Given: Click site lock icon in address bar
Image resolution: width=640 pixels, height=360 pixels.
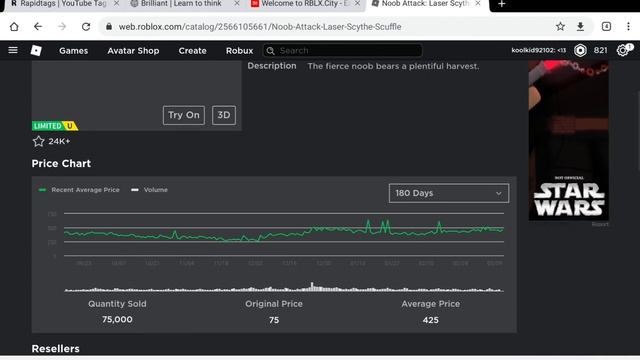Looking at the screenshot, I should tap(109, 27).
